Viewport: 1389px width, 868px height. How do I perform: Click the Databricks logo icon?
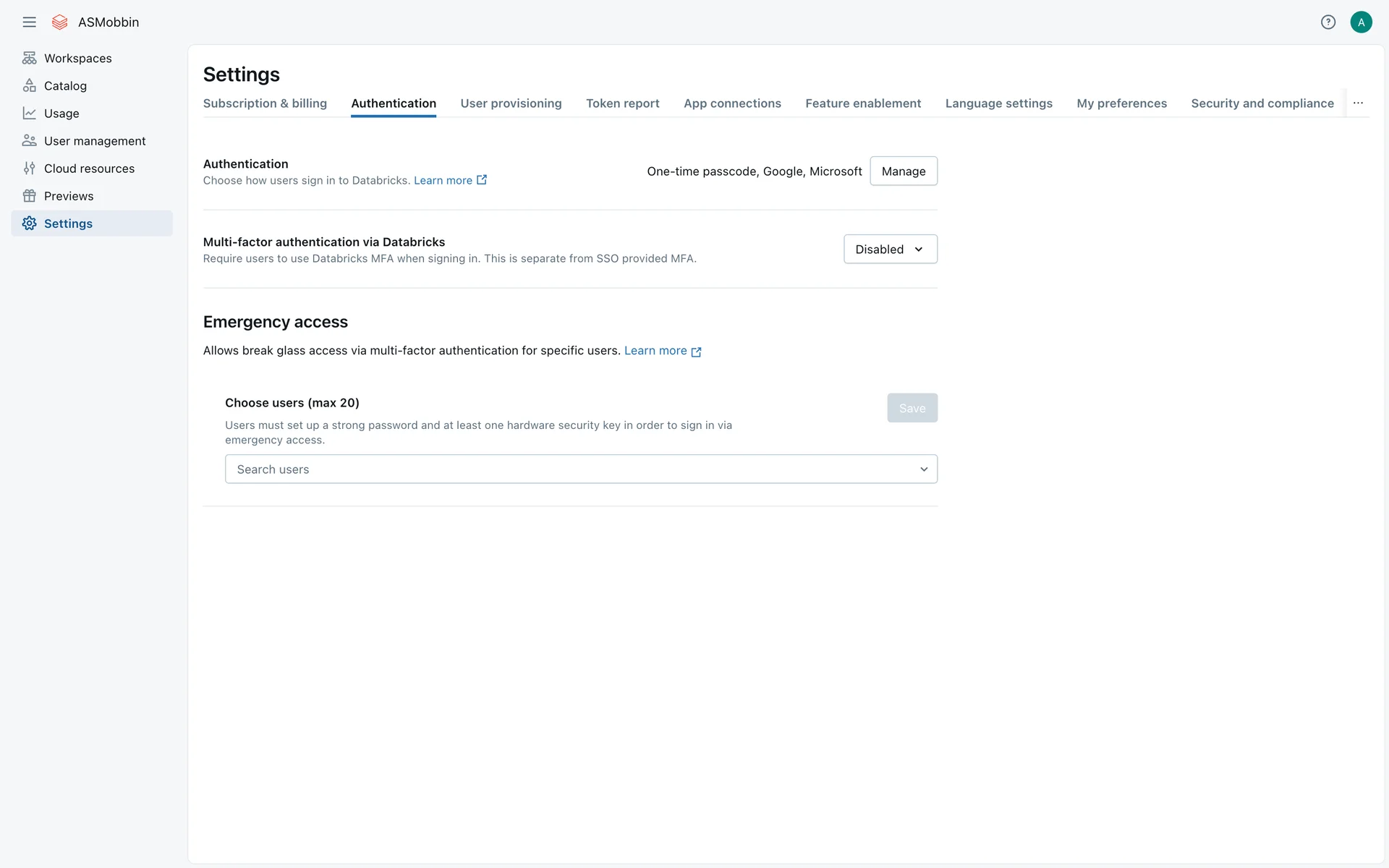click(x=60, y=22)
